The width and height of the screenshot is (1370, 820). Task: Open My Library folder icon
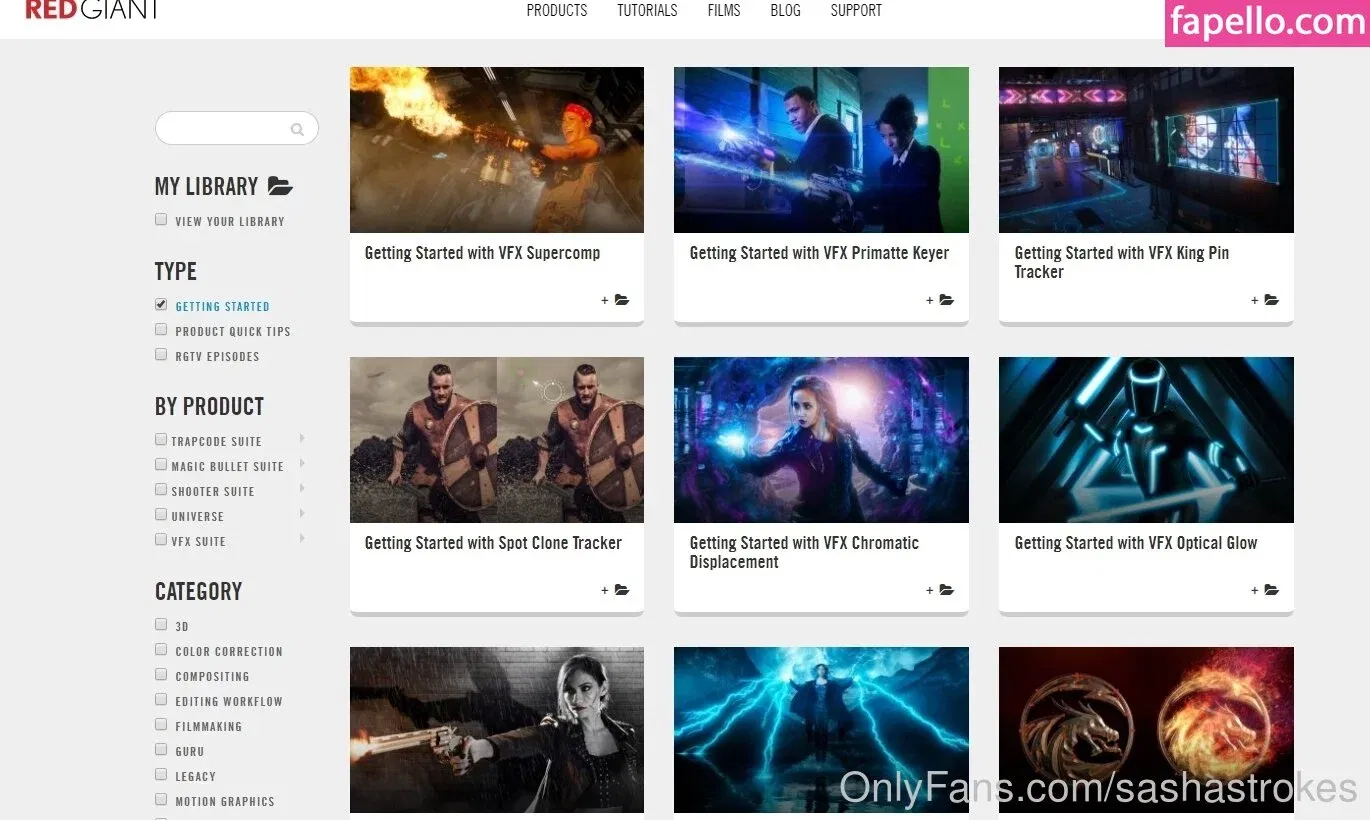(x=280, y=186)
